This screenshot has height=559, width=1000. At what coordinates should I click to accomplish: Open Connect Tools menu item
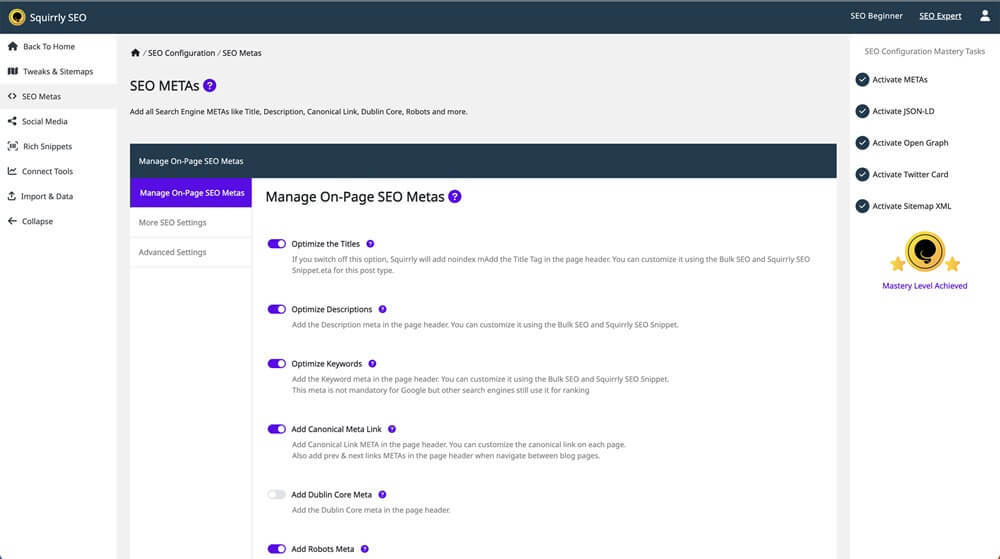[x=58, y=171]
